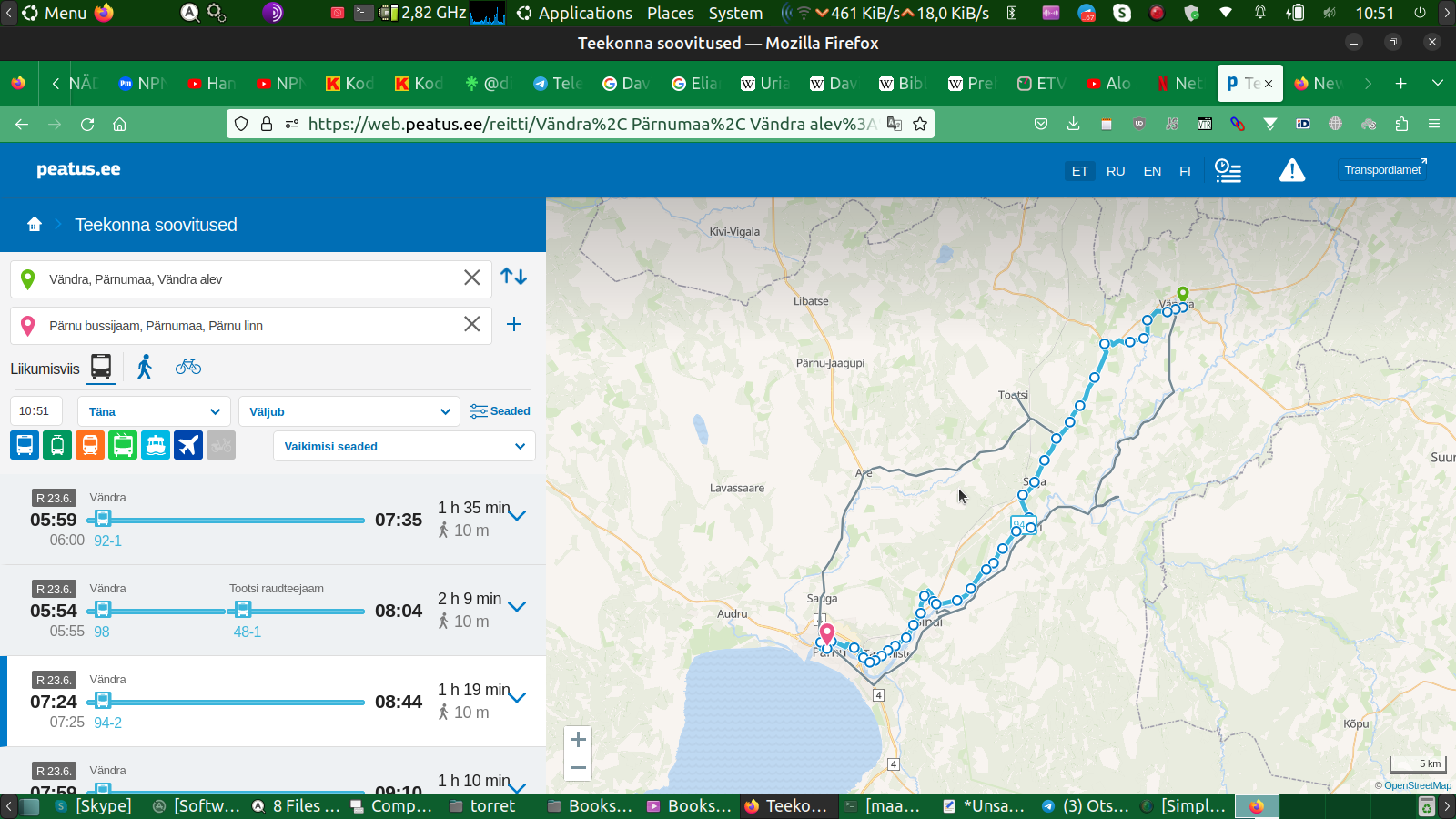Switch site language to EN
The width and height of the screenshot is (1456, 819).
tap(1152, 171)
